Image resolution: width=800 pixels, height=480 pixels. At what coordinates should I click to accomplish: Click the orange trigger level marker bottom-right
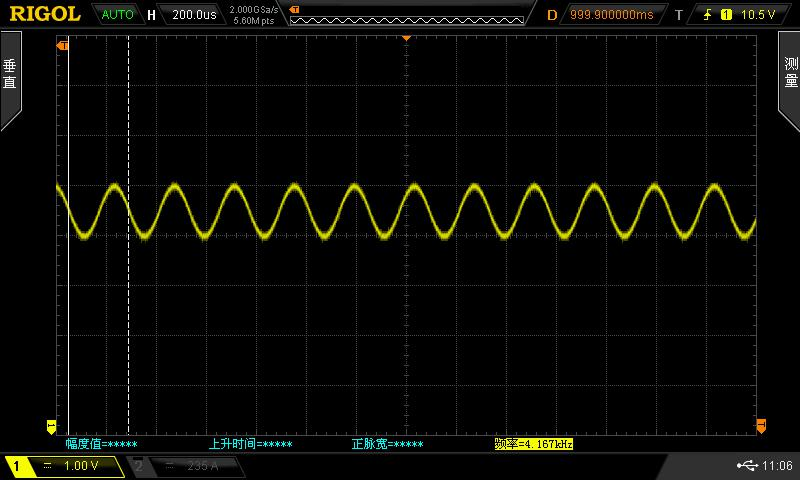click(761, 425)
